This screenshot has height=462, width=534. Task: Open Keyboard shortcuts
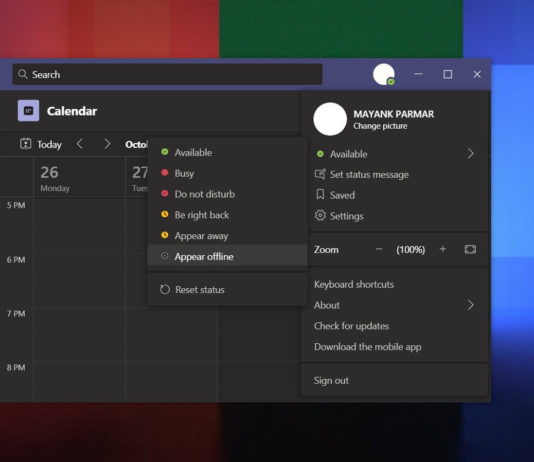(395, 284)
